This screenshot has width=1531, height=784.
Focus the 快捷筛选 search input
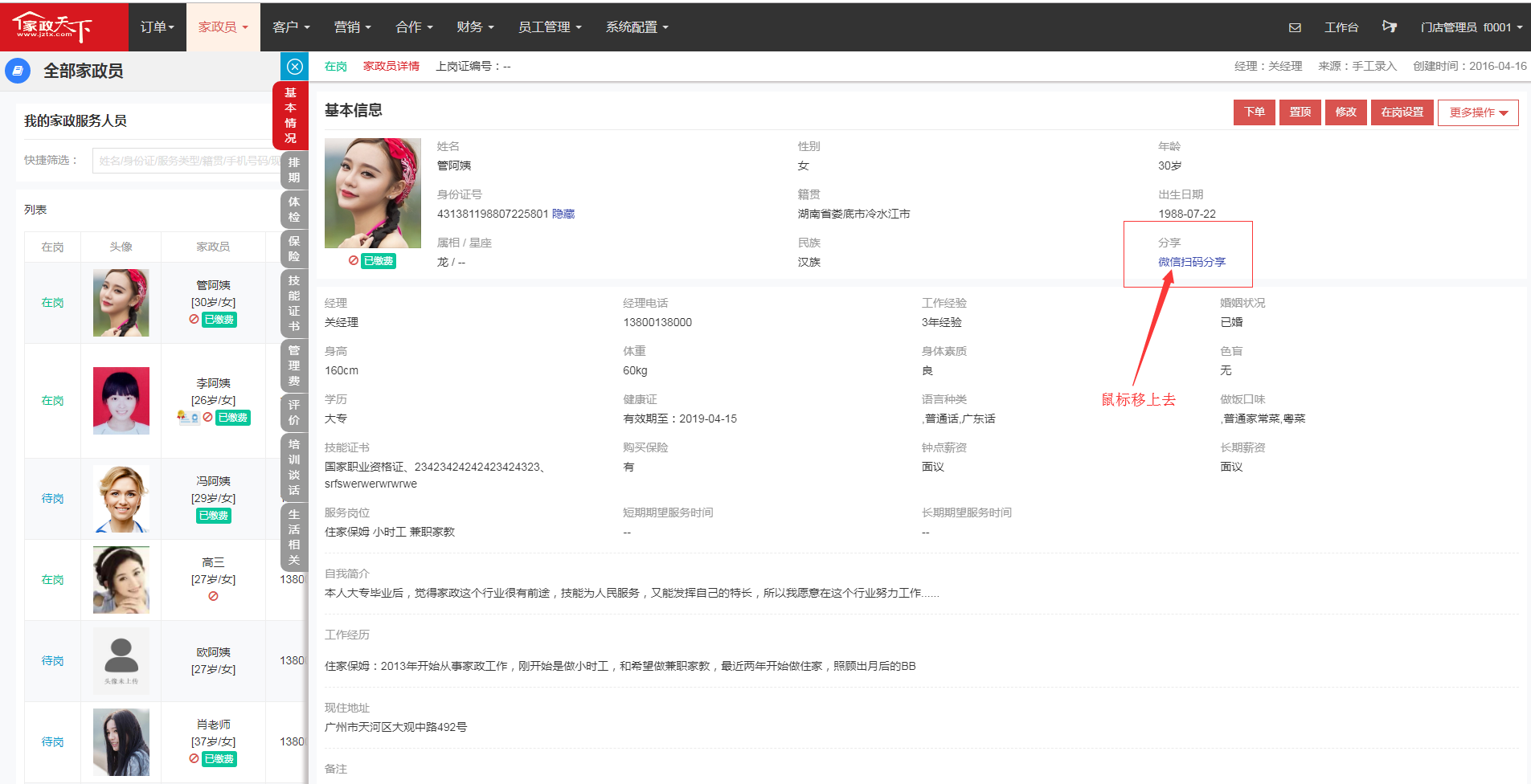tap(186, 161)
